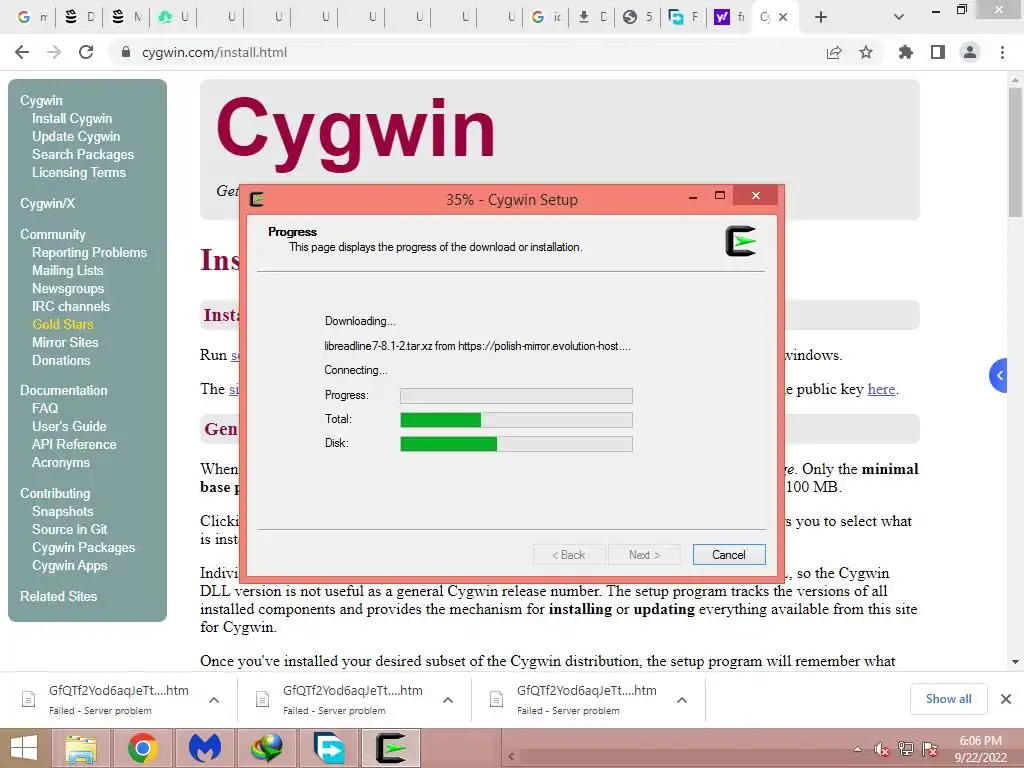Close the active Cygwin tab

pyautogui.click(x=783, y=17)
